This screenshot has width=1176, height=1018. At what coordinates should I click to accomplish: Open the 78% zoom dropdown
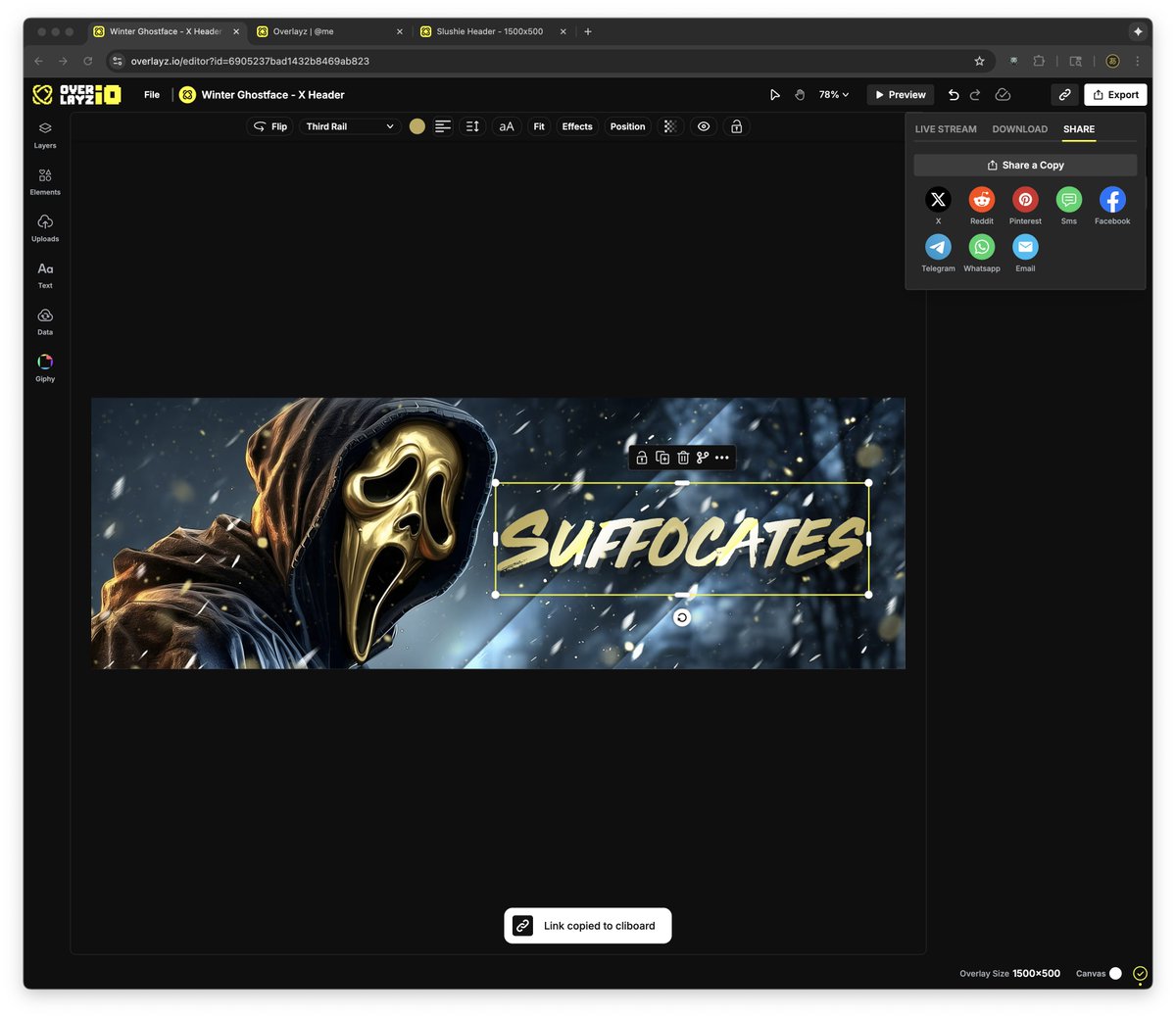point(834,95)
